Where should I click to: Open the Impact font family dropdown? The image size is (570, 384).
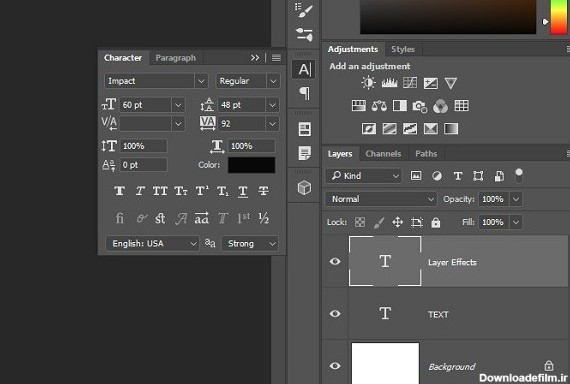(201, 81)
